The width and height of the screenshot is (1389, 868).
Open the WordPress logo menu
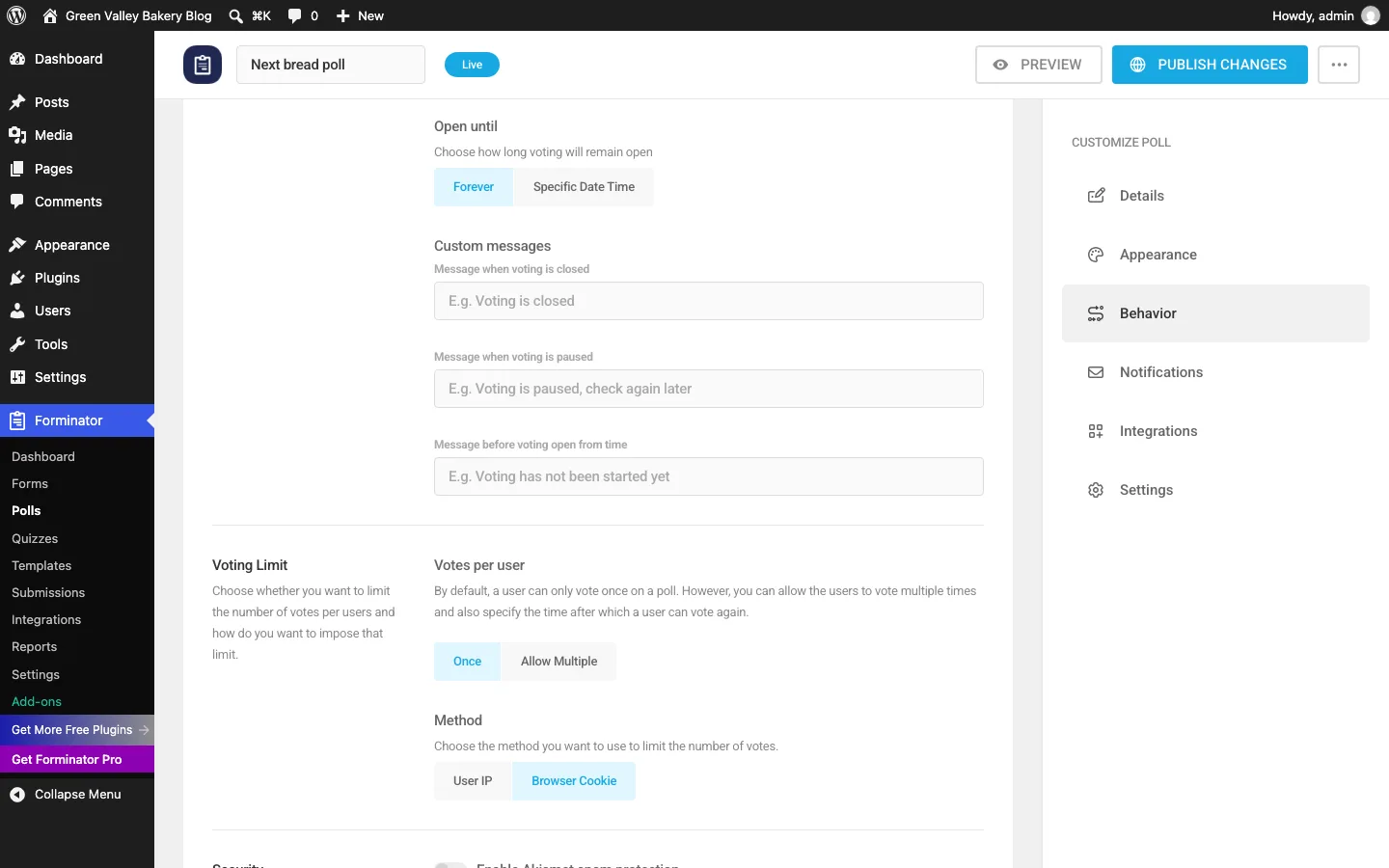16,15
